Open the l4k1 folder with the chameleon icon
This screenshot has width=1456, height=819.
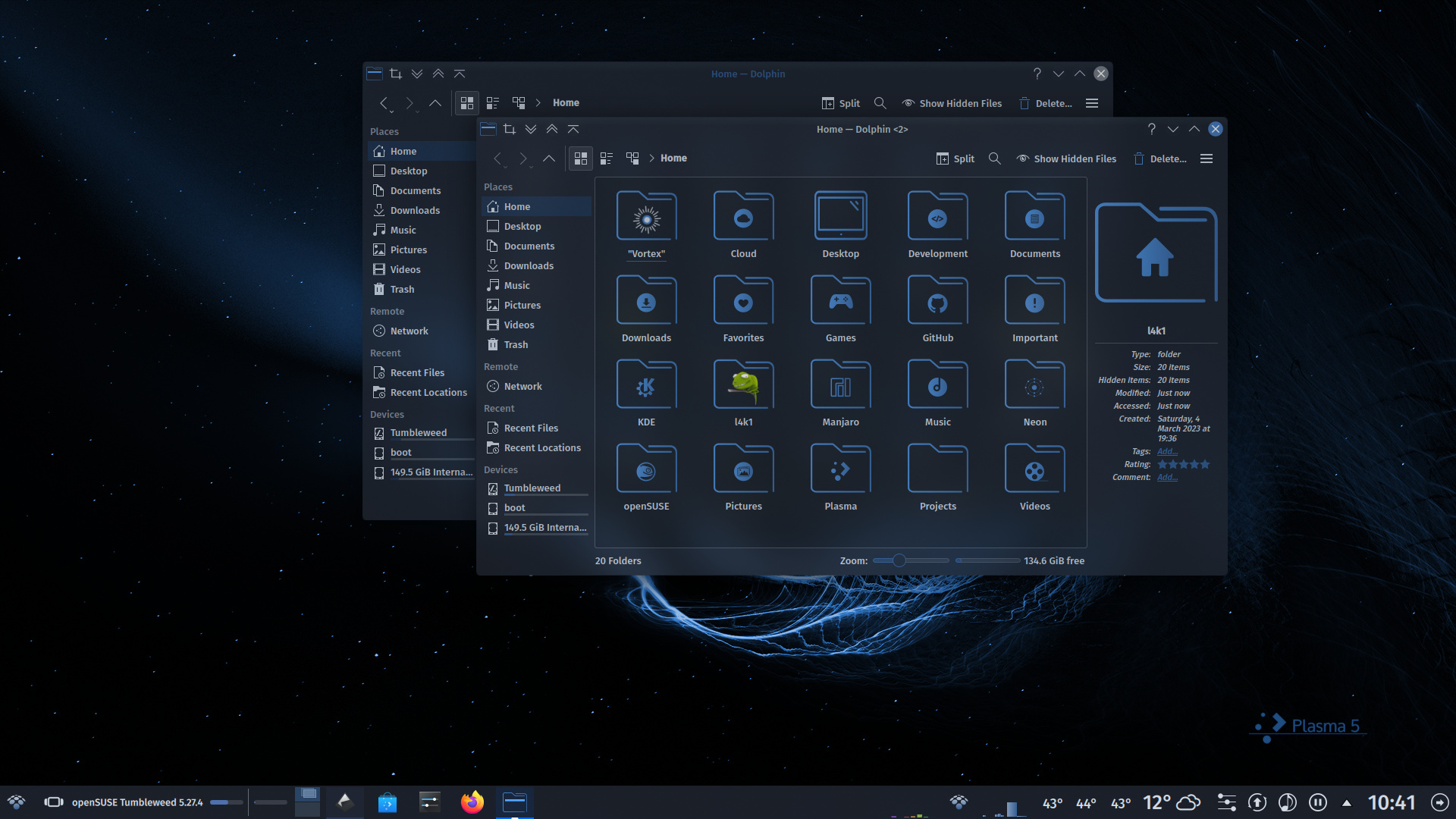tap(743, 394)
